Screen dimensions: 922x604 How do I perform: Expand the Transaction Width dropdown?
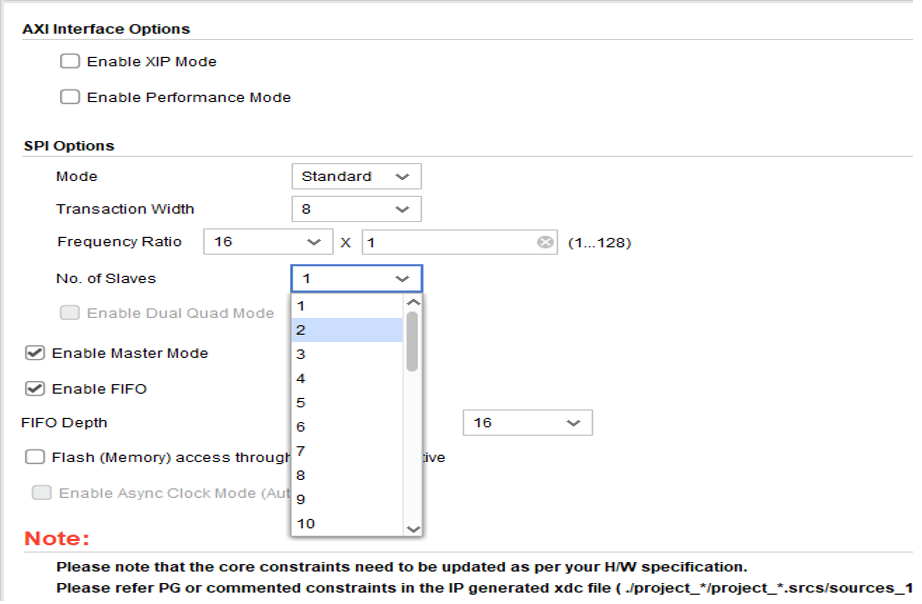point(356,210)
